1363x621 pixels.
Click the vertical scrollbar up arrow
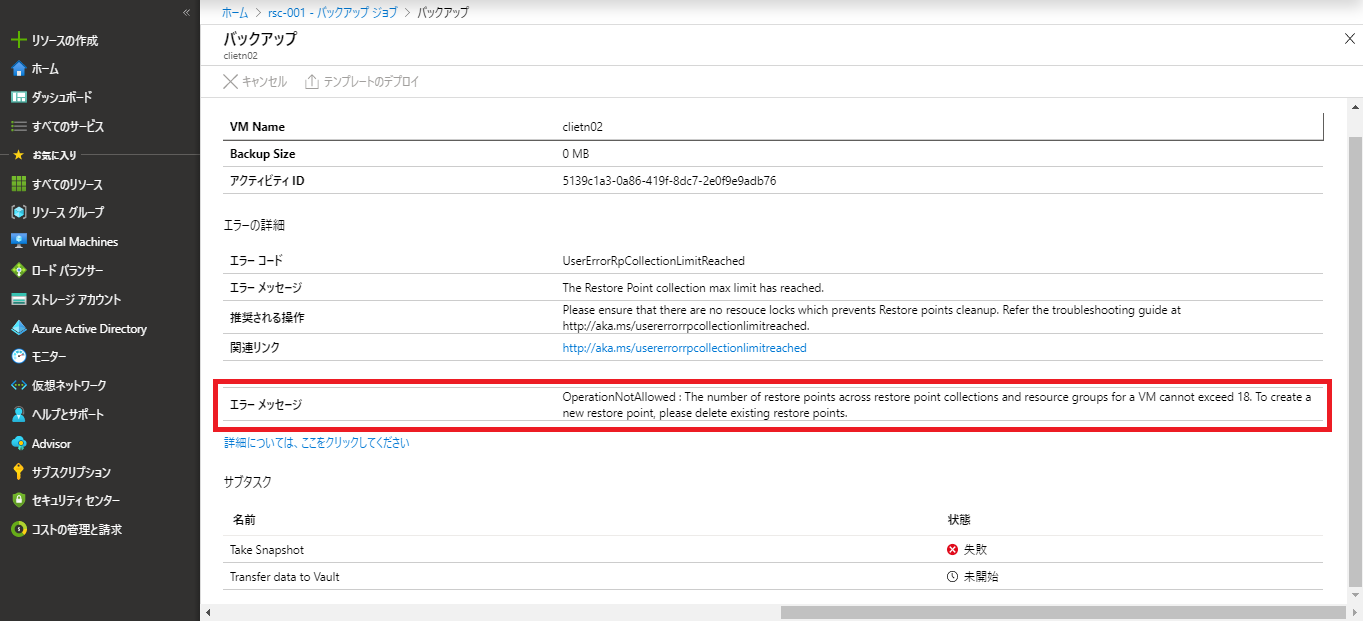(1355, 106)
